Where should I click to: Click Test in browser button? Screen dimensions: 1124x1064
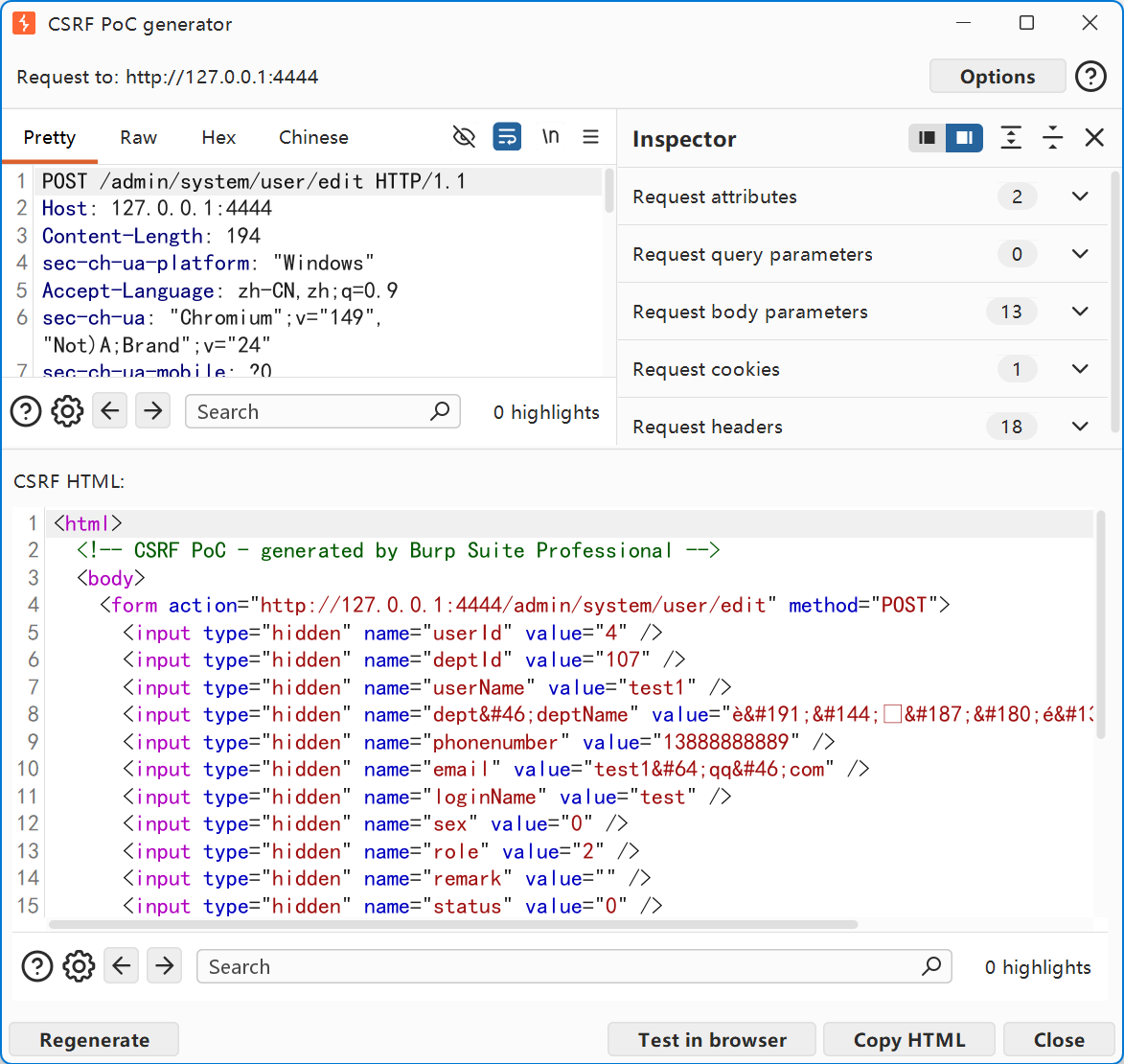coord(712,1040)
